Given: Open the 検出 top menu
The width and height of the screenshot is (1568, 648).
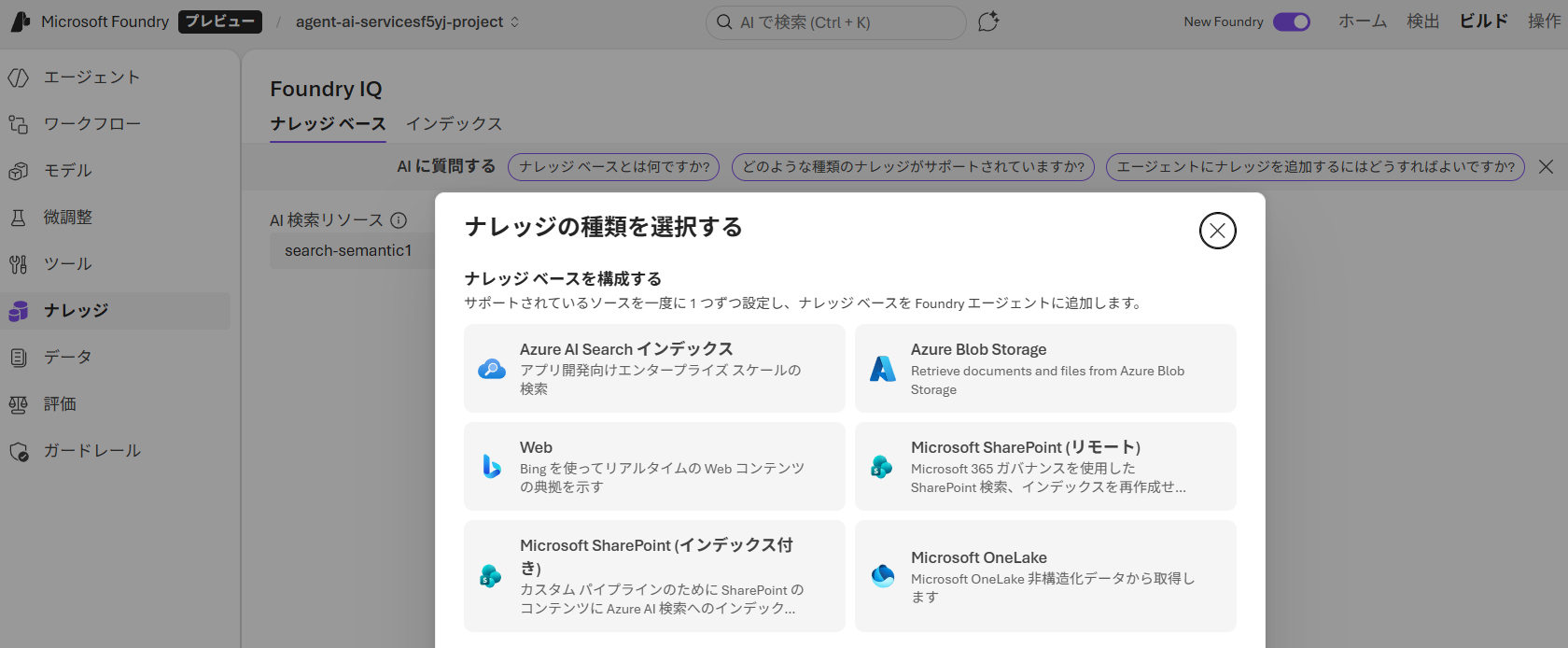Looking at the screenshot, I should [1423, 21].
